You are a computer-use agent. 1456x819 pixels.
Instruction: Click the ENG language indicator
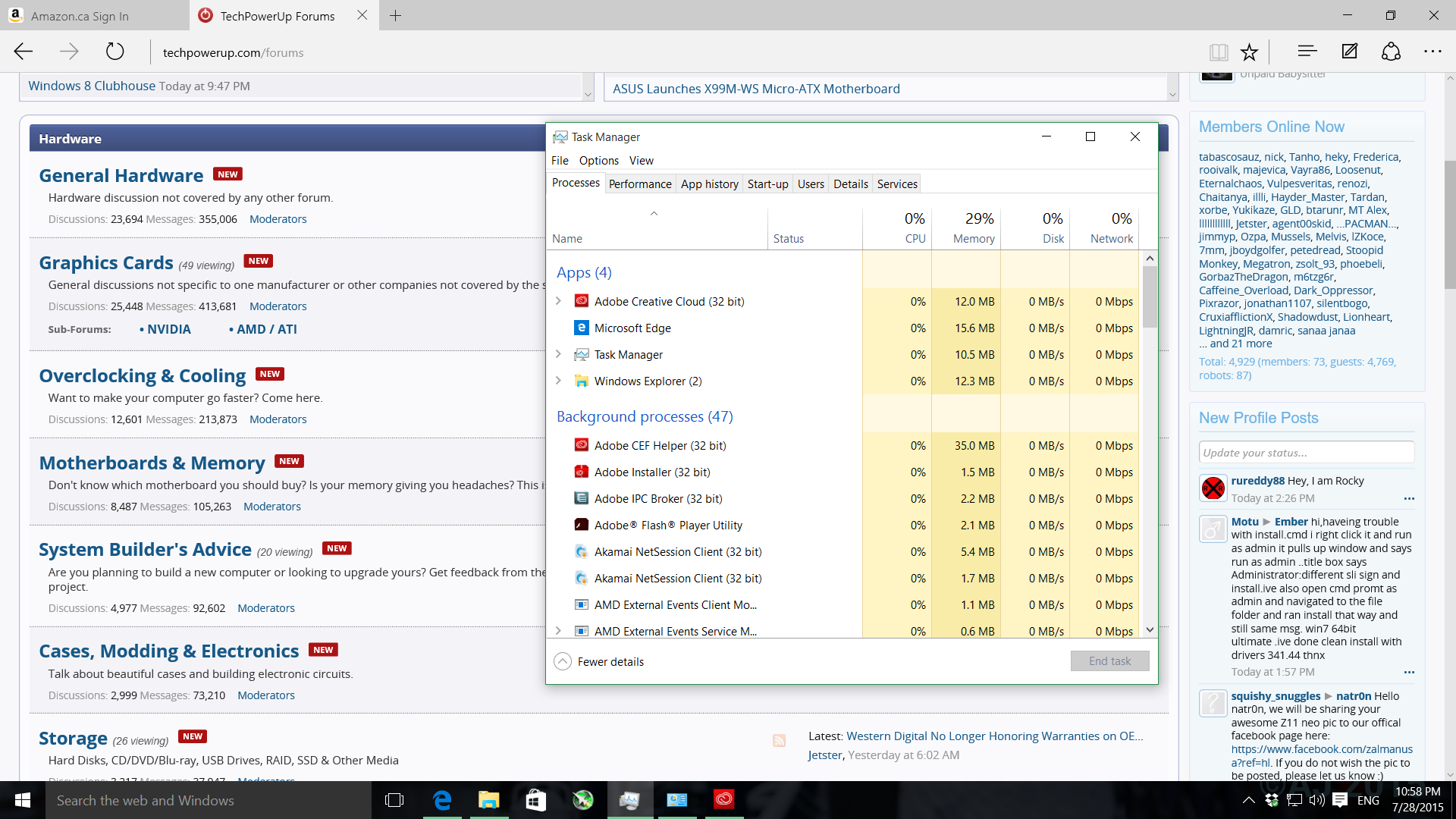[x=1368, y=800]
